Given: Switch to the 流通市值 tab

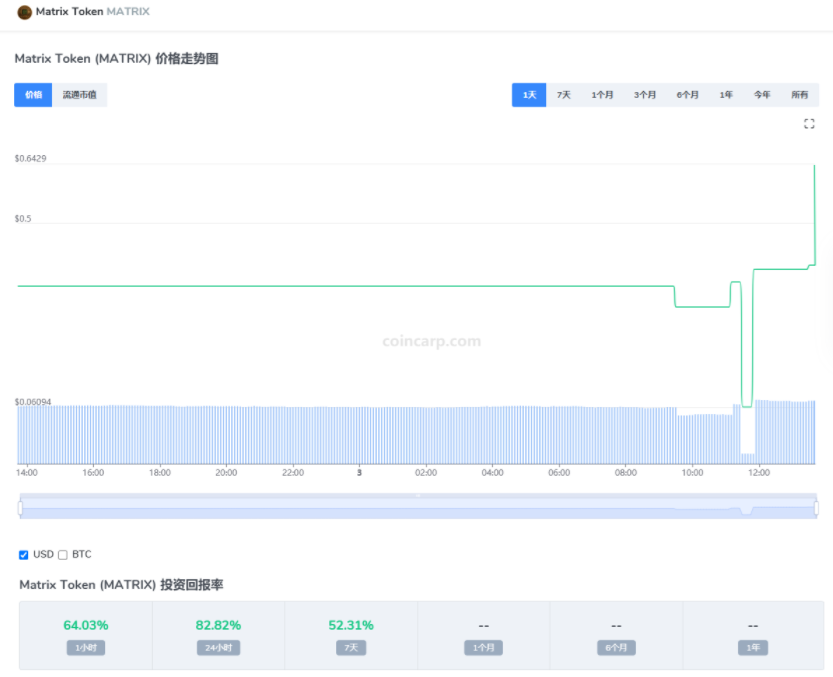Looking at the screenshot, I should coord(81,94).
